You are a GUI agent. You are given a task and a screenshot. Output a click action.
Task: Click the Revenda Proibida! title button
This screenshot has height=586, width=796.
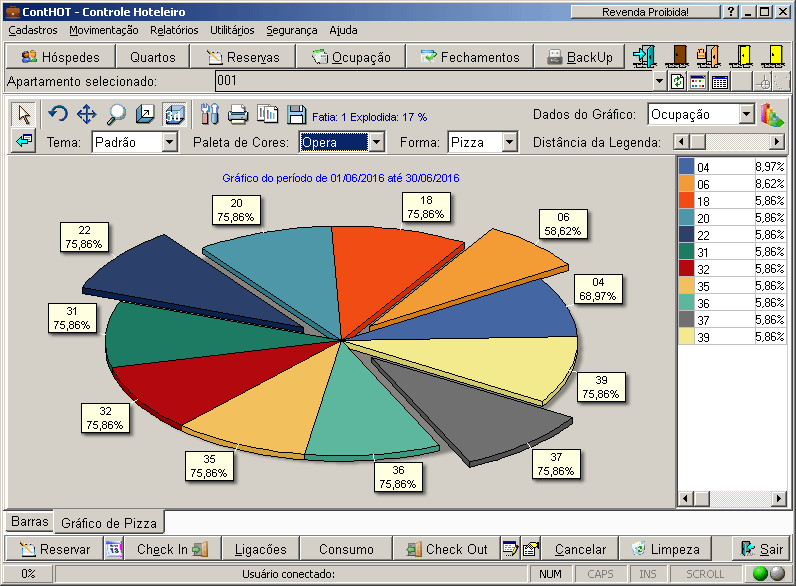point(645,12)
